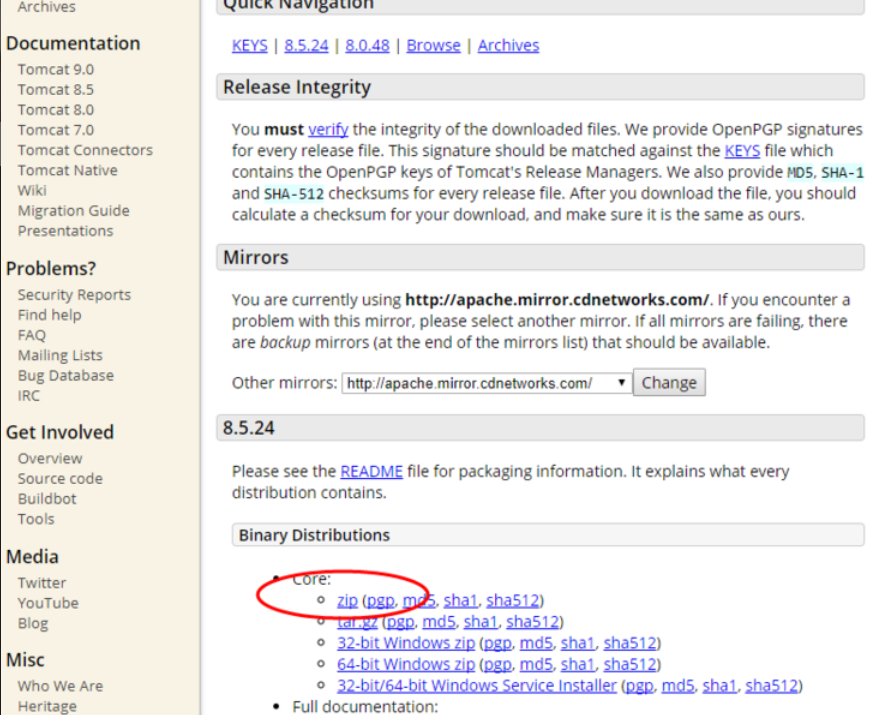
Task: Expand the Other mirrors dropdown
Action: (x=487, y=383)
